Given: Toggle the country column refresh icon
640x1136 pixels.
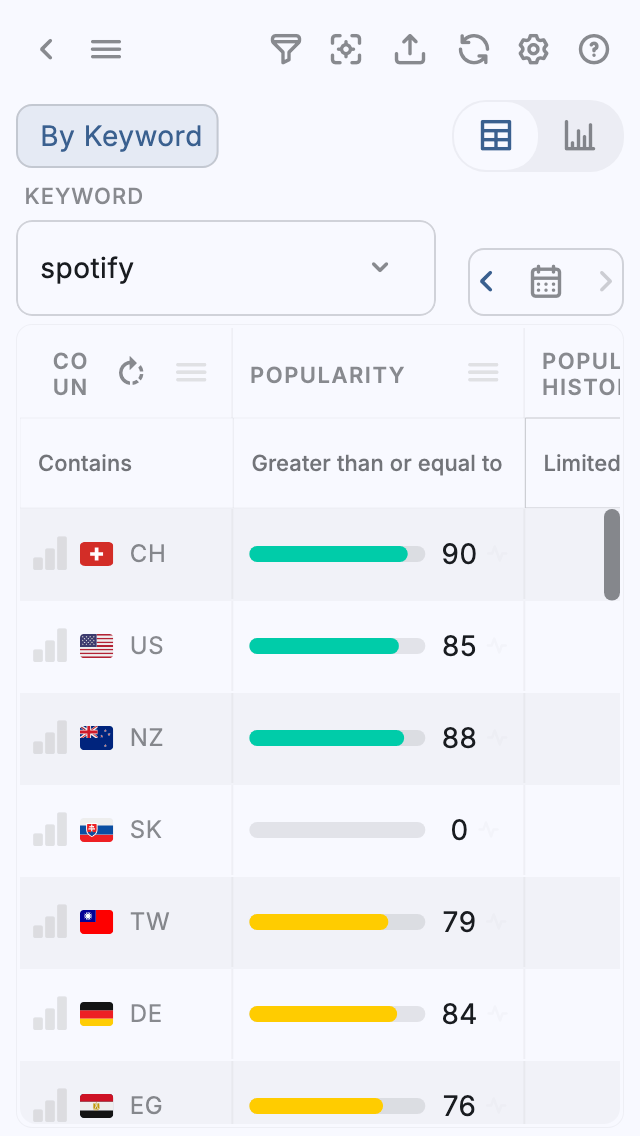Looking at the screenshot, I should 131,373.
